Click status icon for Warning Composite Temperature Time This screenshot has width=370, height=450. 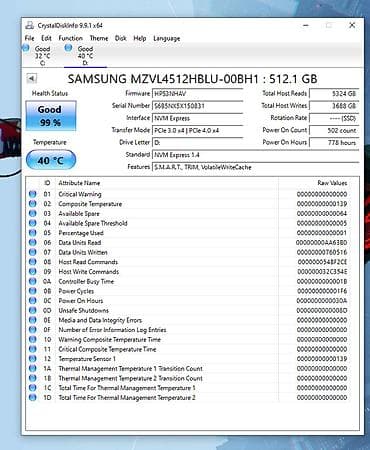(32, 339)
